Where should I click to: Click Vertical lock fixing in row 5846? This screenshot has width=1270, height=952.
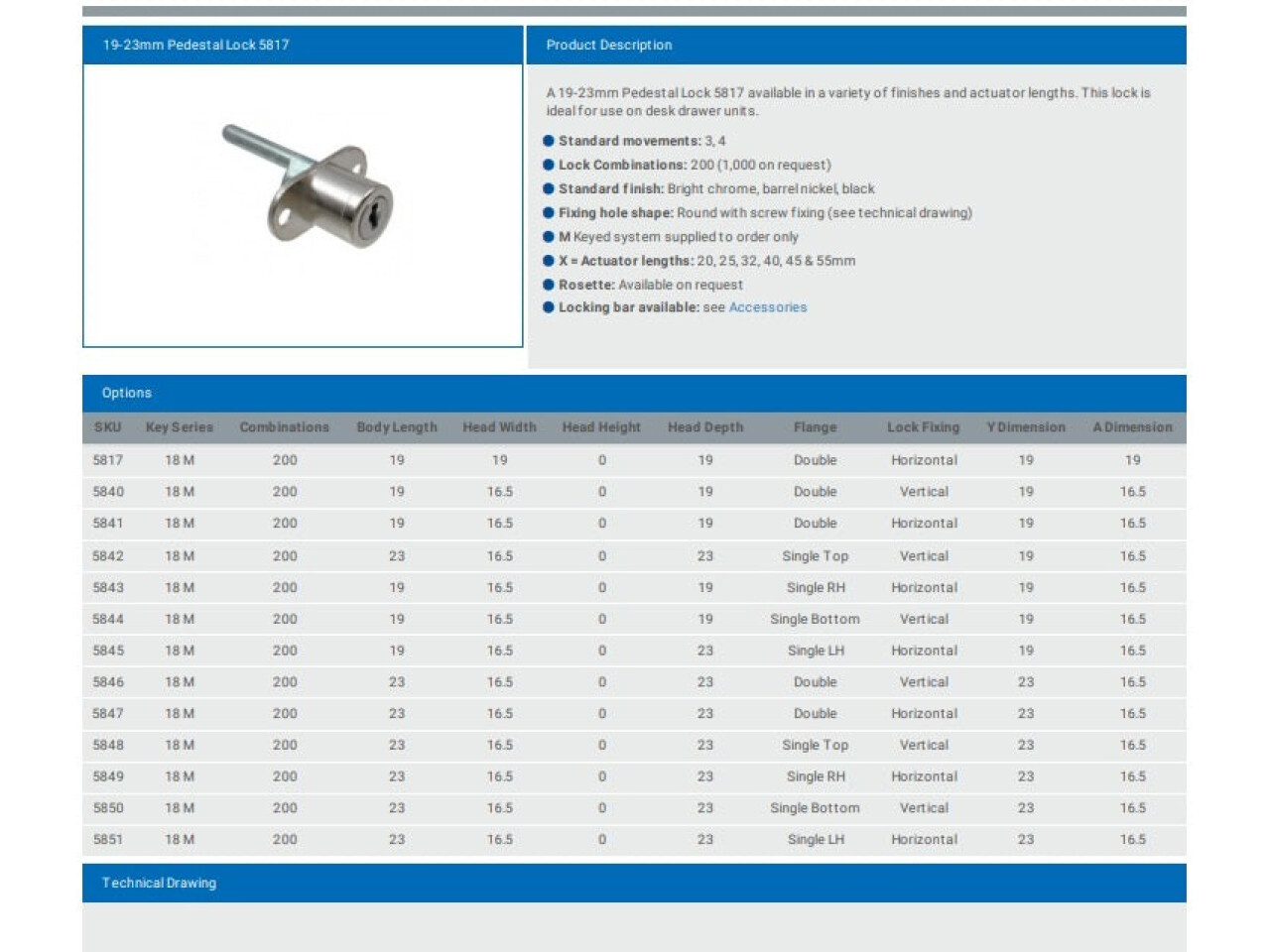[x=924, y=682]
